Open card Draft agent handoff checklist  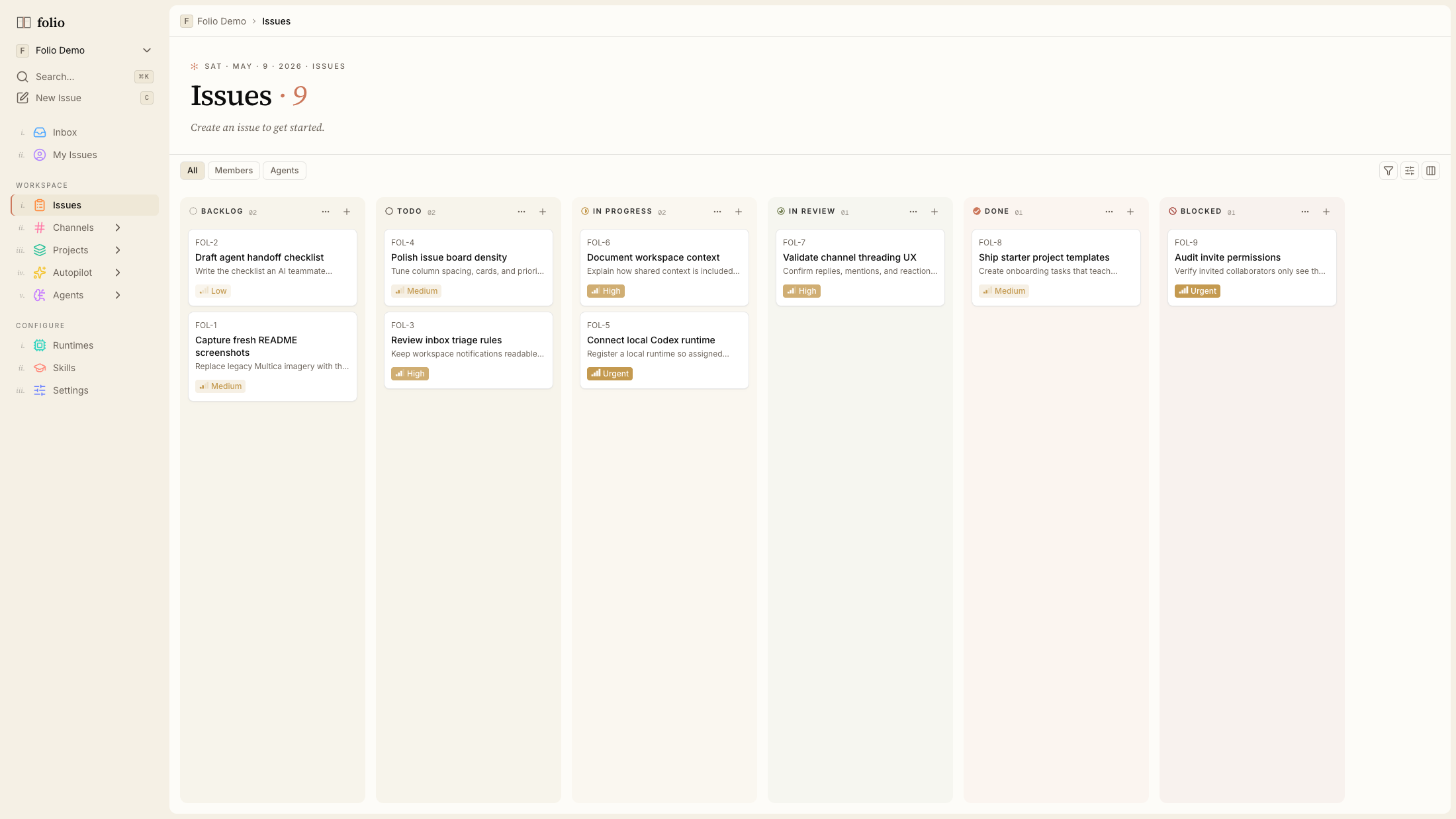point(273,267)
